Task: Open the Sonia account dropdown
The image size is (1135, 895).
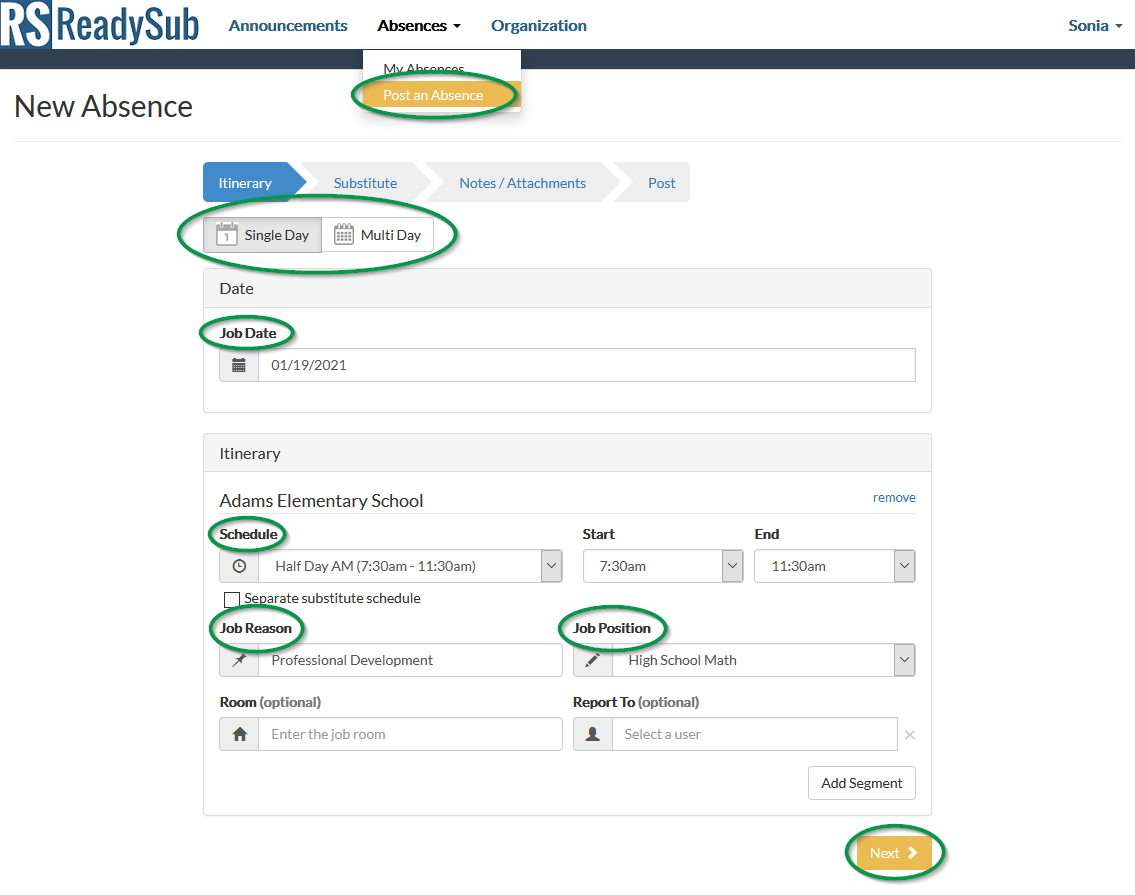Action: point(1094,25)
